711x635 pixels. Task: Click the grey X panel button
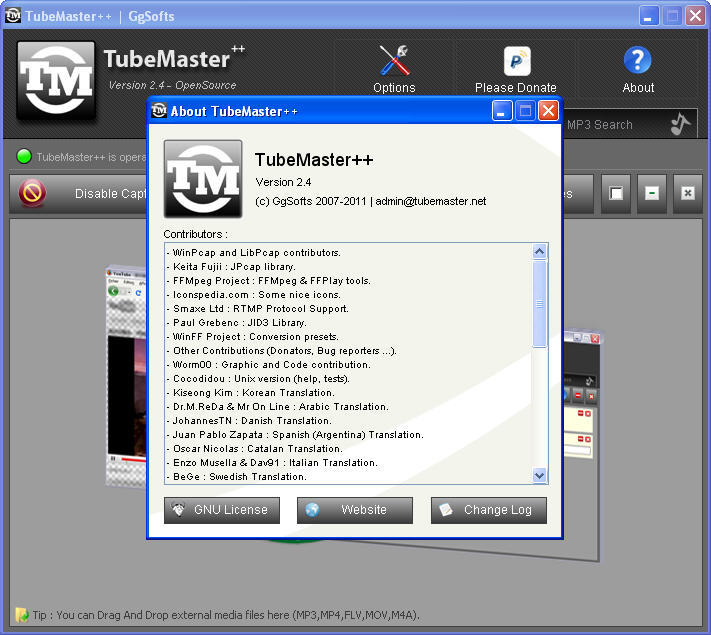click(x=687, y=194)
